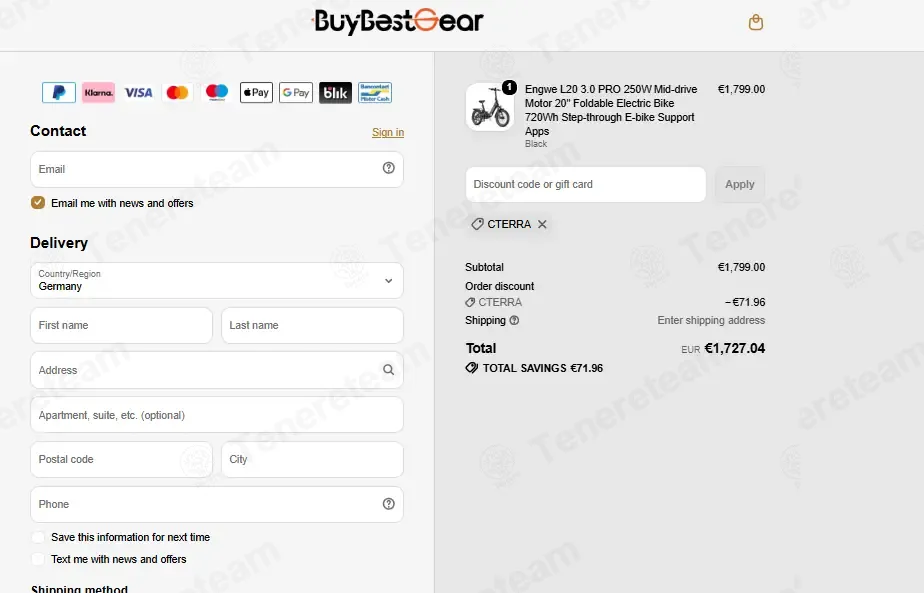Click the Subtotal label

(x=484, y=267)
